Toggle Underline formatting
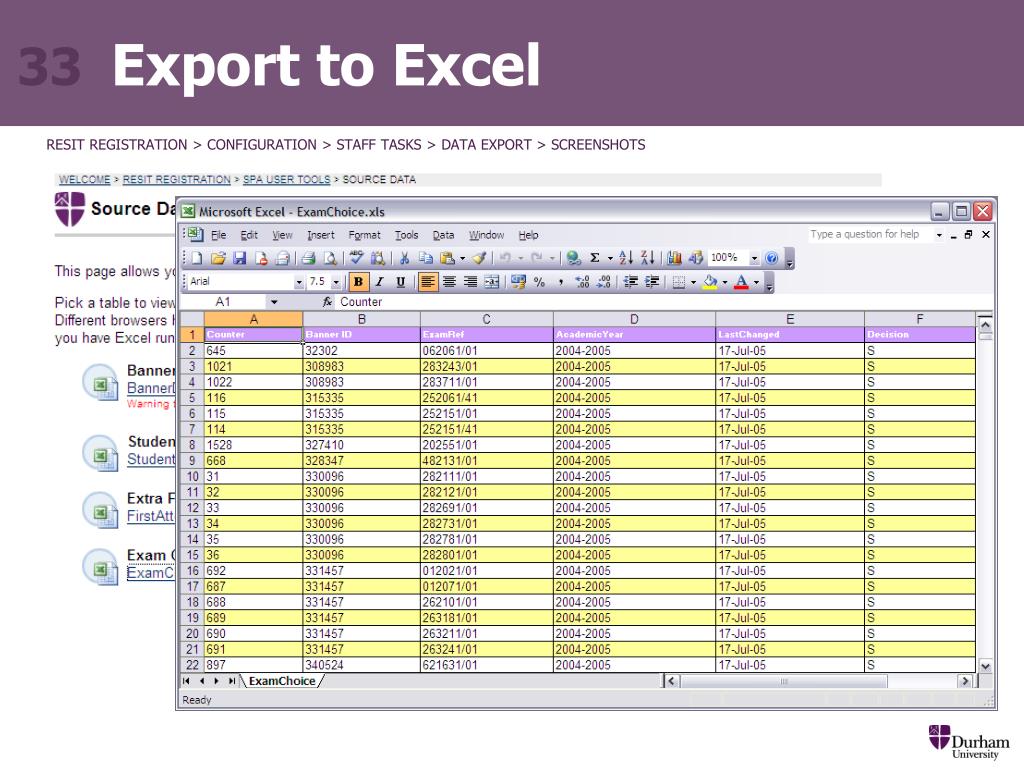The width and height of the screenshot is (1024, 768). tap(400, 283)
